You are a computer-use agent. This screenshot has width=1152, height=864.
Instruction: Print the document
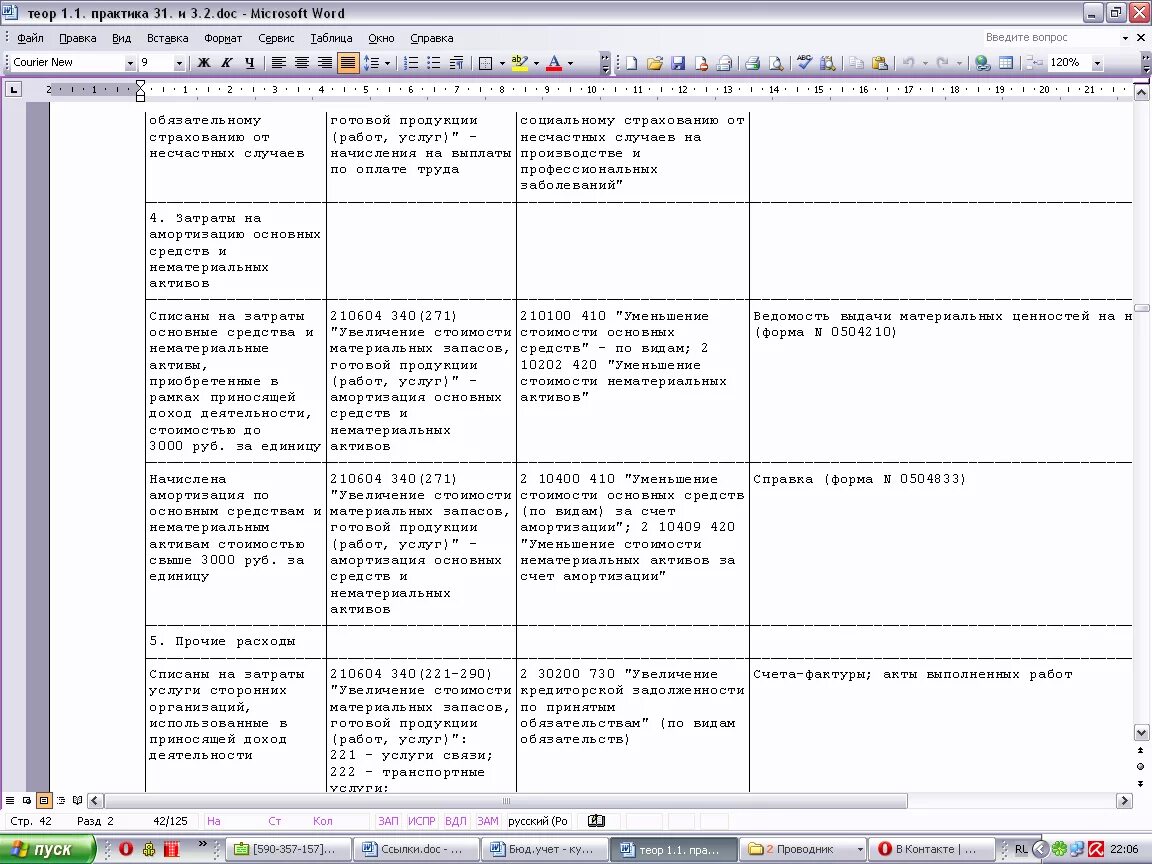tap(752, 63)
